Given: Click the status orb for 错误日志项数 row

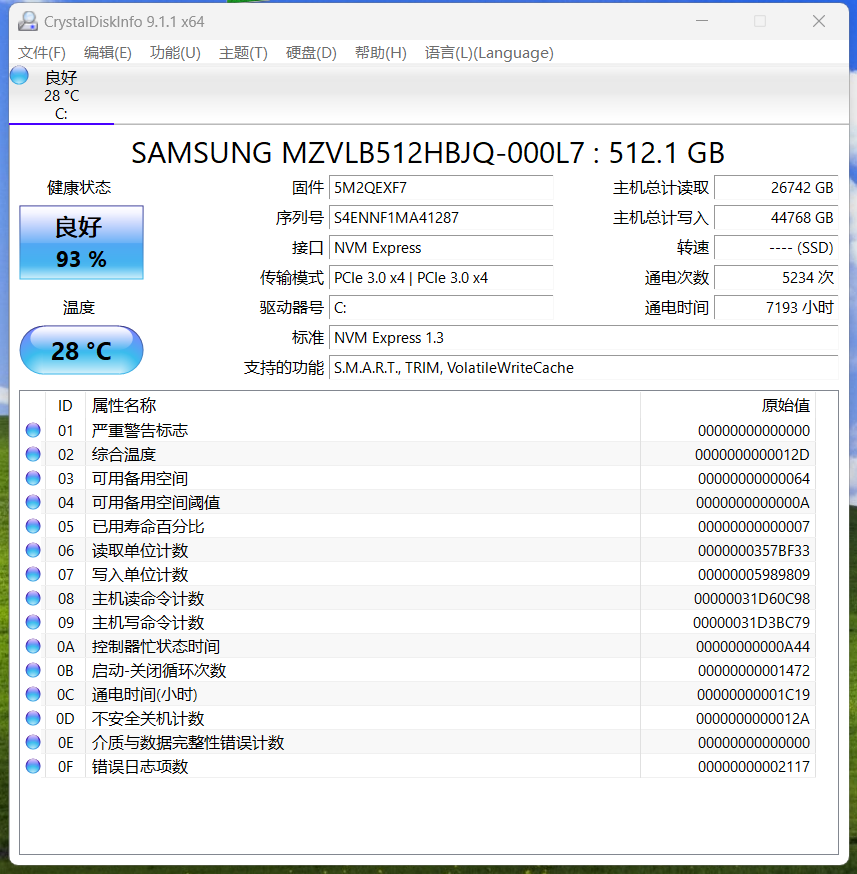Looking at the screenshot, I should [x=34, y=767].
